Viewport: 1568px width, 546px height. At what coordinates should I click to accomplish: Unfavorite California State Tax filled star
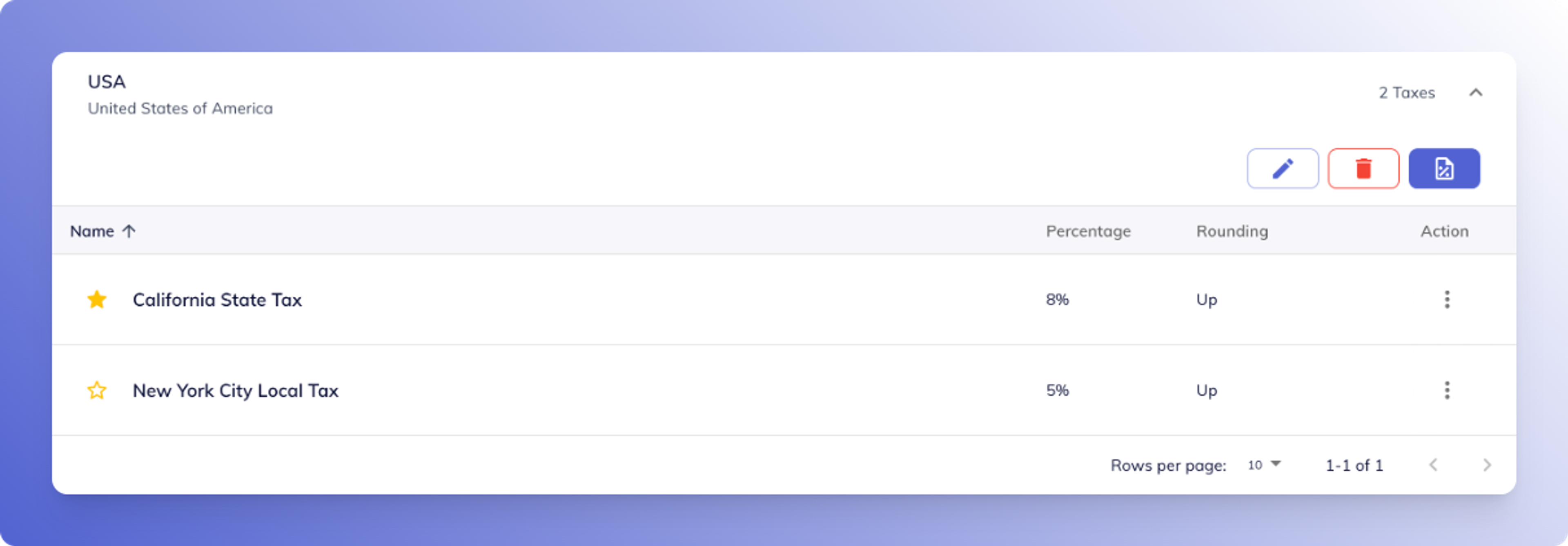coord(97,299)
